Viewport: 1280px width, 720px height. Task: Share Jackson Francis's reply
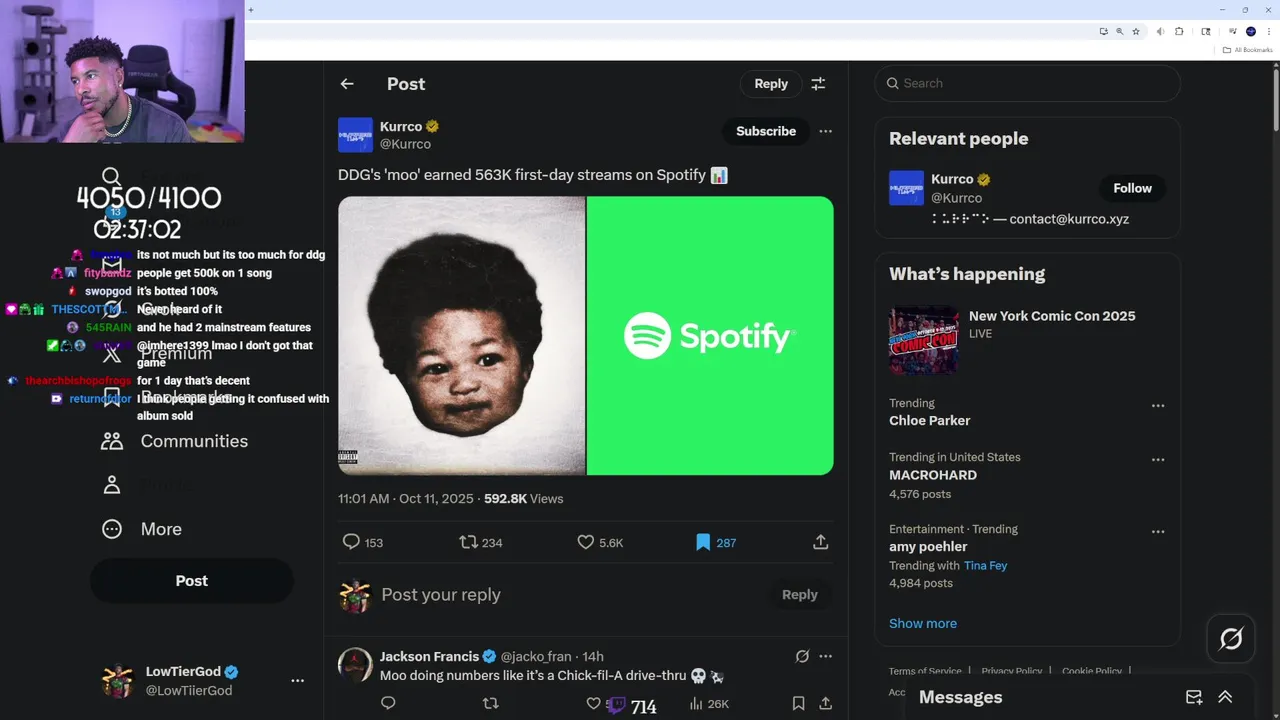[x=825, y=704]
